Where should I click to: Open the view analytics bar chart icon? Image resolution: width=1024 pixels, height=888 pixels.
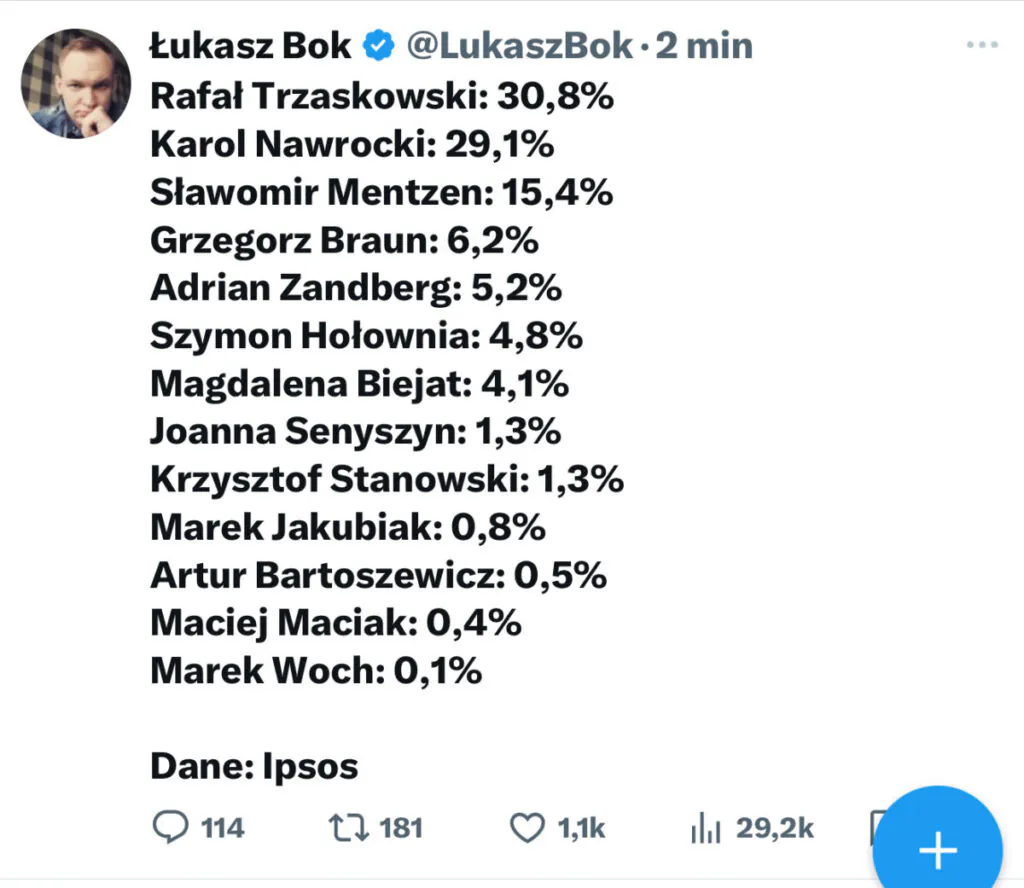pyautogui.click(x=705, y=828)
